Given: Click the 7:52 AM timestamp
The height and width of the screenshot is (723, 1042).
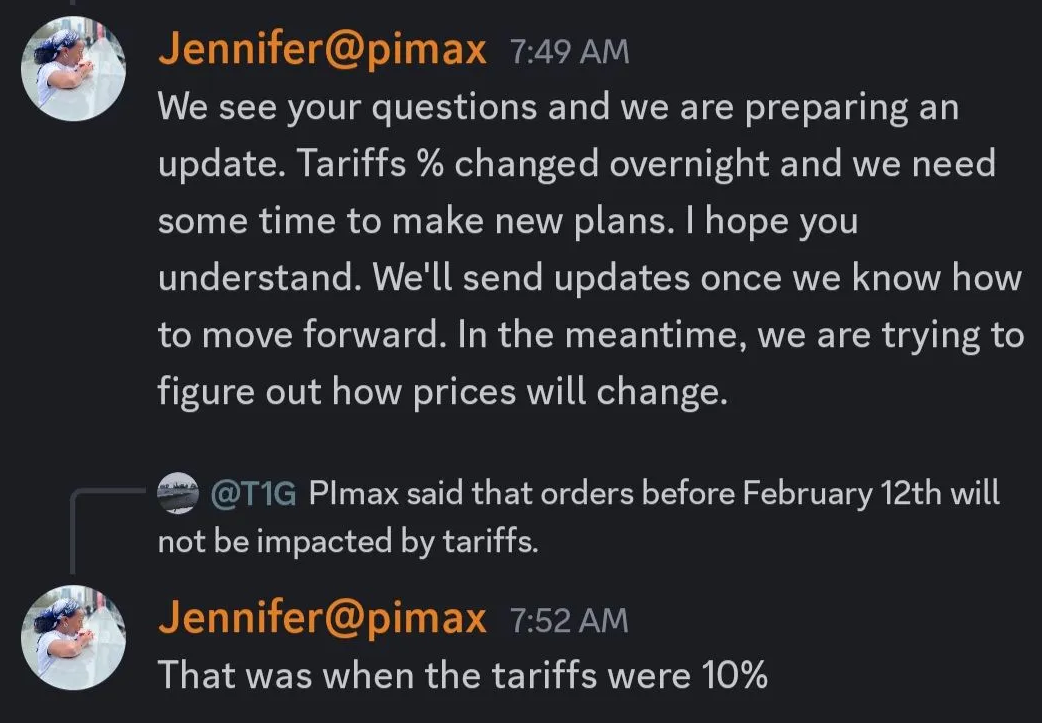Looking at the screenshot, I should (569, 620).
